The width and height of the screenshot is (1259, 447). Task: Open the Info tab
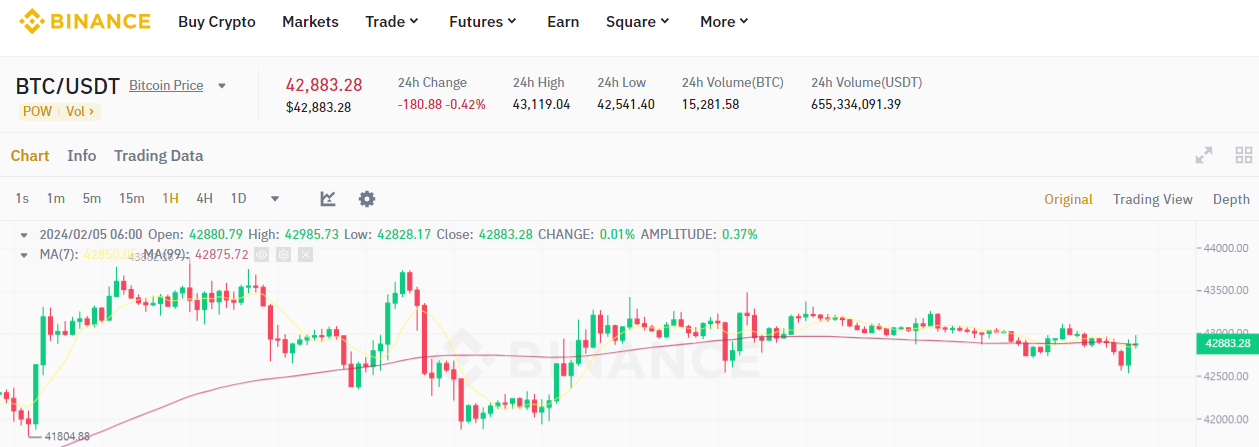pos(82,156)
